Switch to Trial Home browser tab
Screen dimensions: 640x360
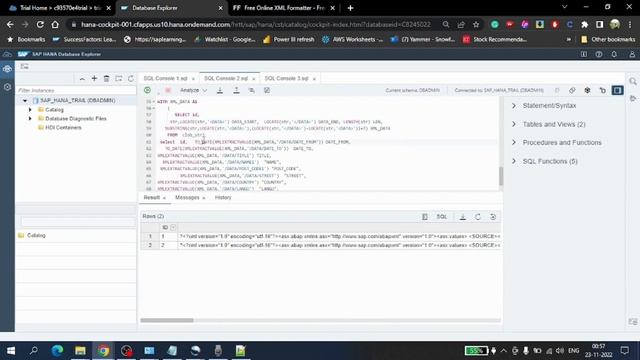click(60, 8)
